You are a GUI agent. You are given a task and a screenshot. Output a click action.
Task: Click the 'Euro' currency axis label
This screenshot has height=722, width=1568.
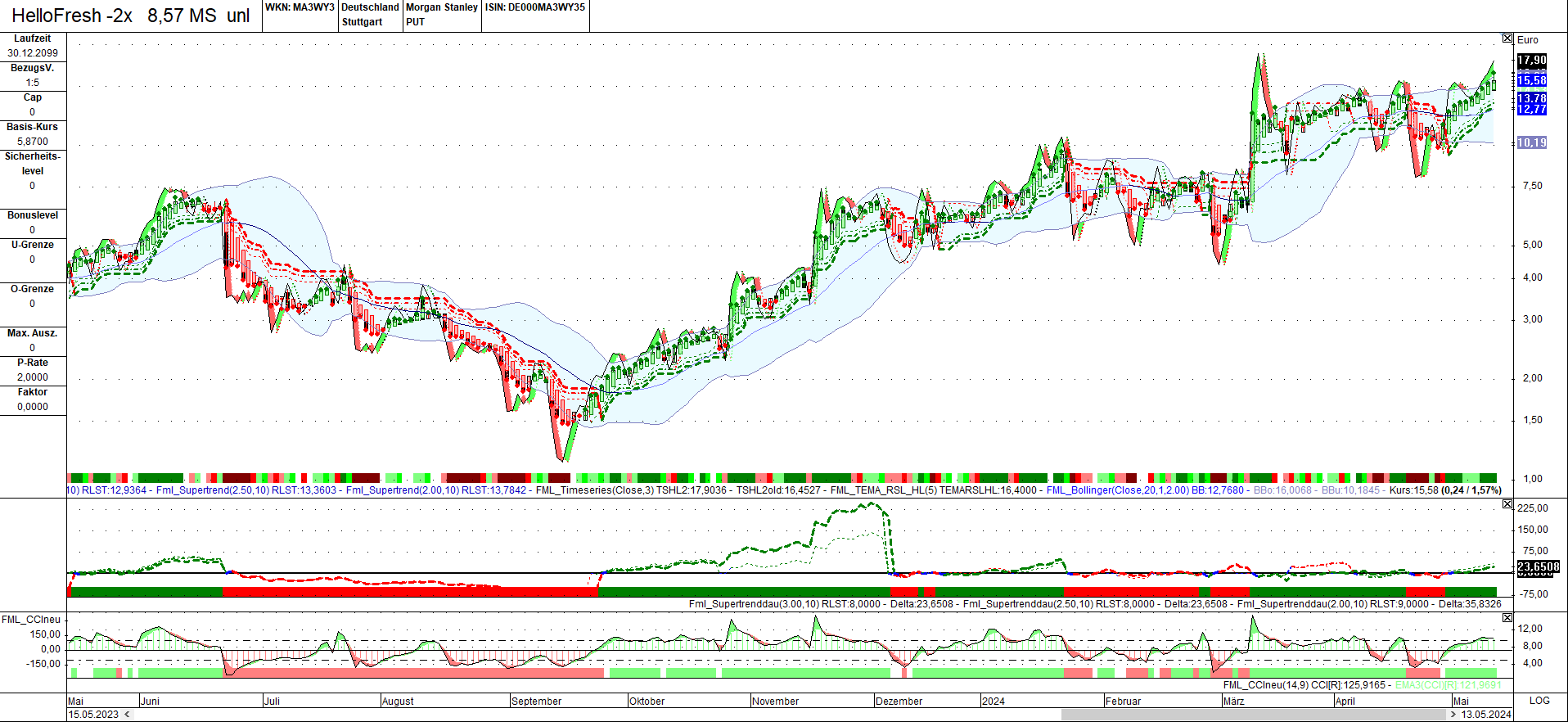pyautogui.click(x=1527, y=40)
